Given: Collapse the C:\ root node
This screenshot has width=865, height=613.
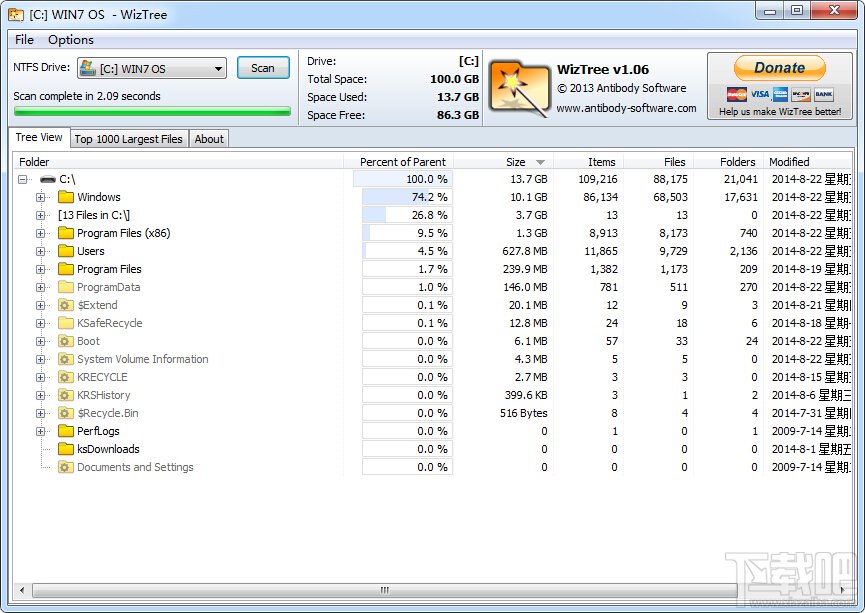Looking at the screenshot, I should tap(23, 179).
